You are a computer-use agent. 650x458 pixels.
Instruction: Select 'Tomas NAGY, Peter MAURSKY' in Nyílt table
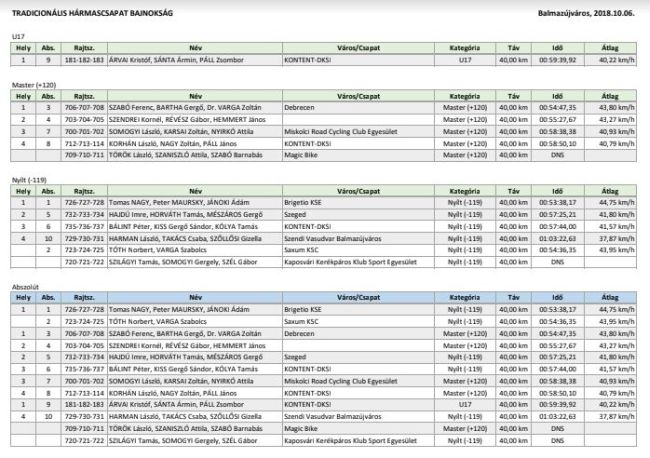tap(156, 202)
